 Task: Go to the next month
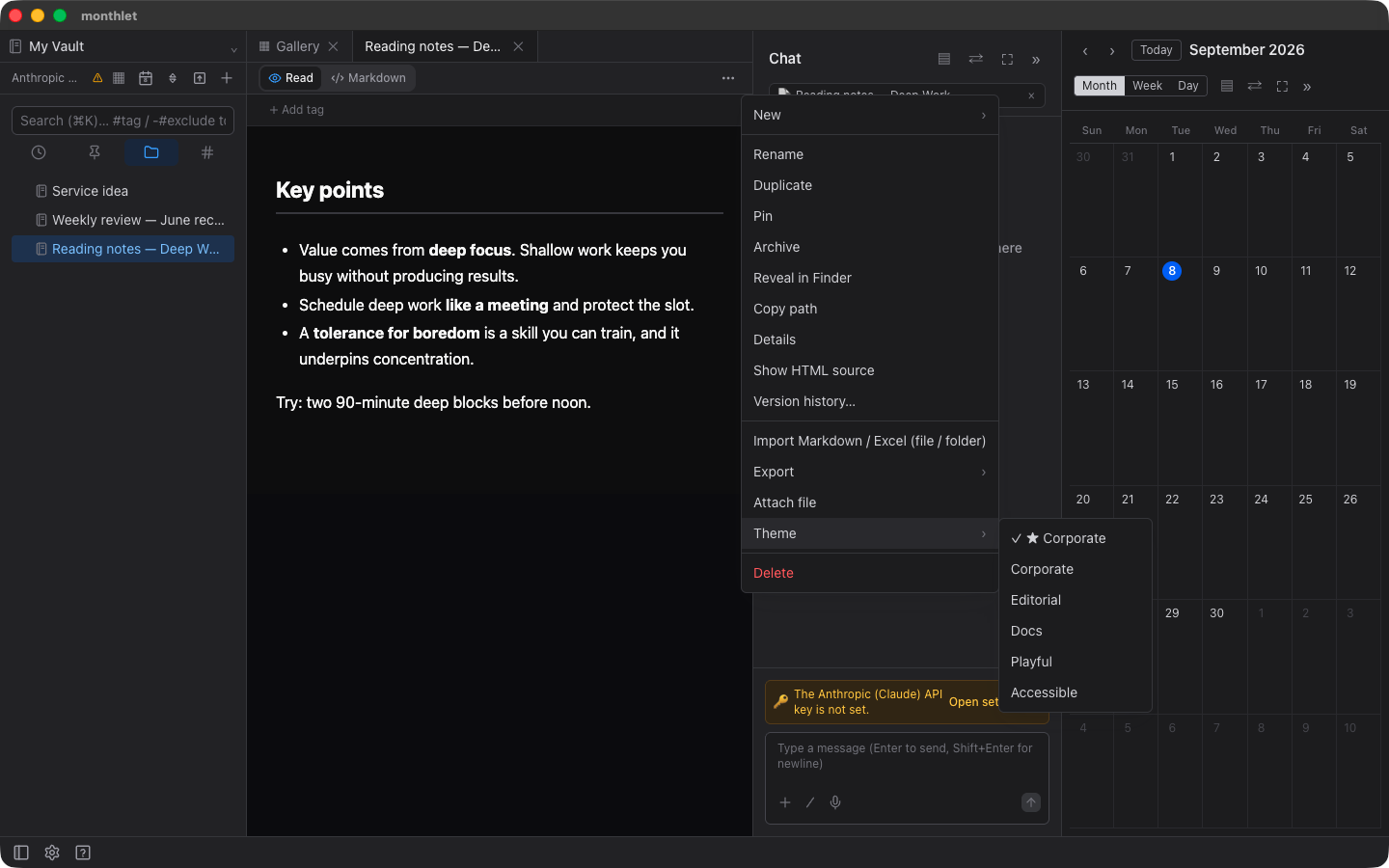point(1112,51)
